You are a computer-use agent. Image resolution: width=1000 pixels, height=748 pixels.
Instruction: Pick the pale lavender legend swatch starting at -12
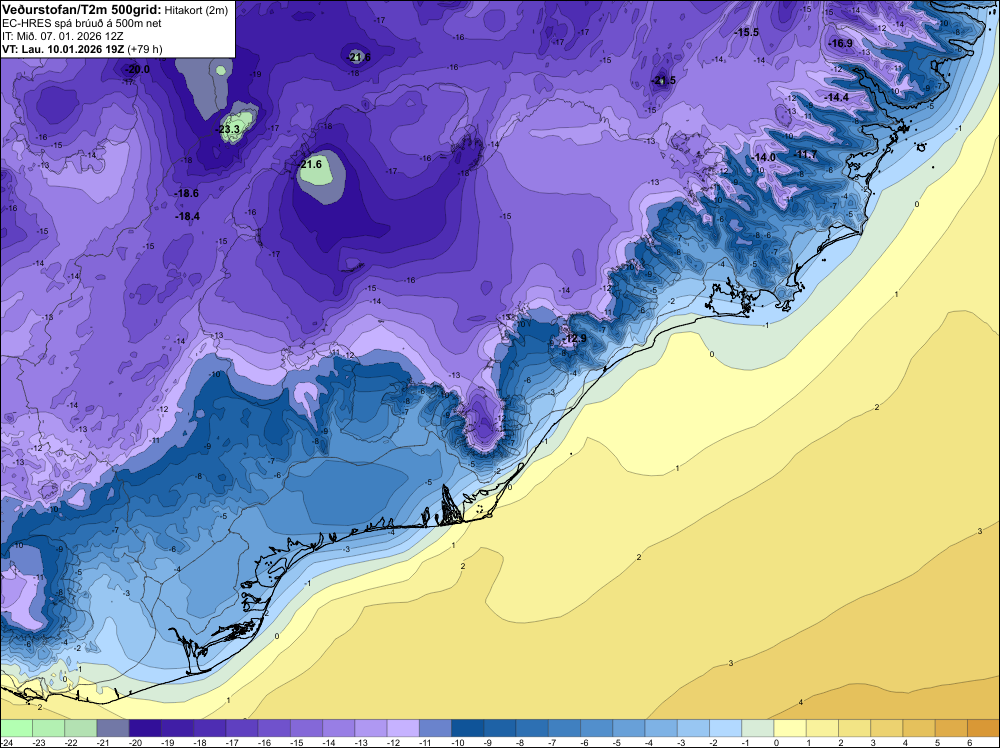coord(403,728)
